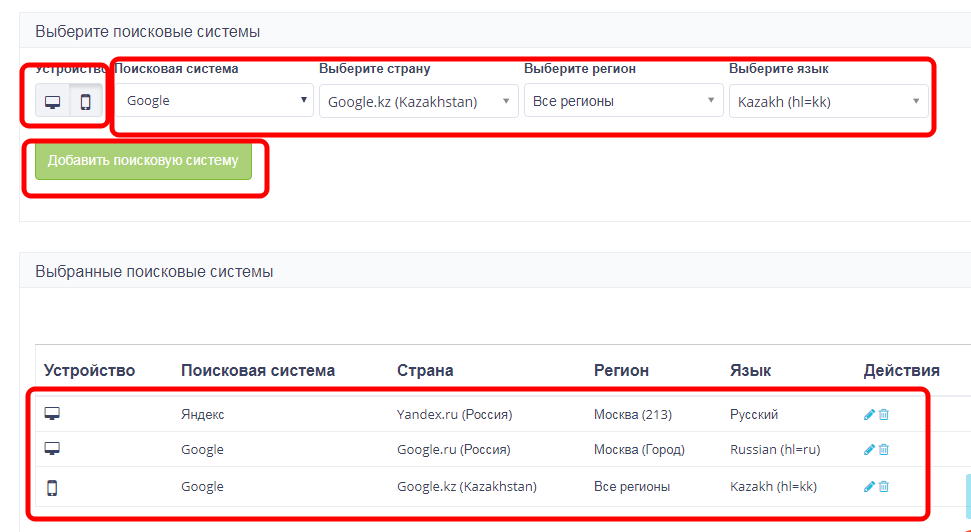Delete the Google.kz (Kazakhstan) row
971x532 pixels.
tap(884, 487)
